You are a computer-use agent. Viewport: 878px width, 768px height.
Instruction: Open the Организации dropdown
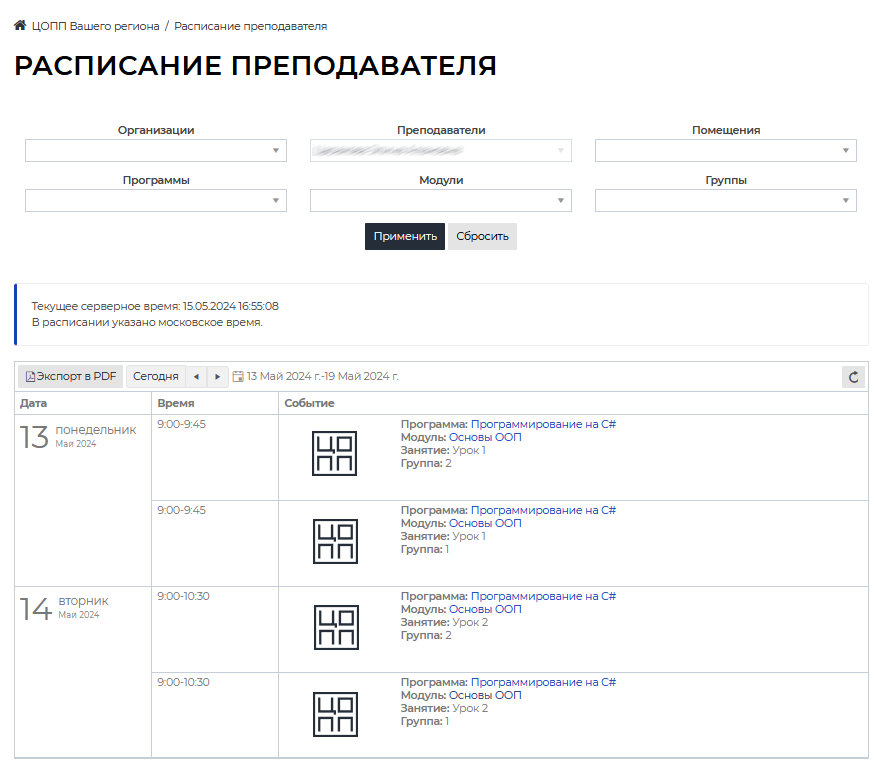[x=155, y=151]
